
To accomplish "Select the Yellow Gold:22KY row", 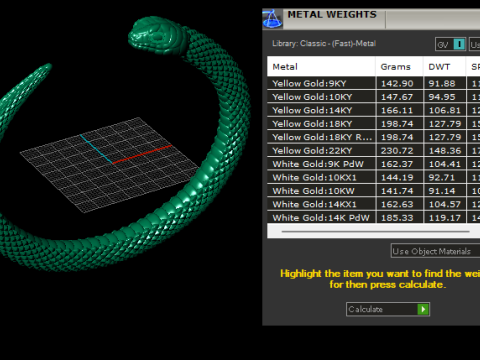I will (373, 150).
